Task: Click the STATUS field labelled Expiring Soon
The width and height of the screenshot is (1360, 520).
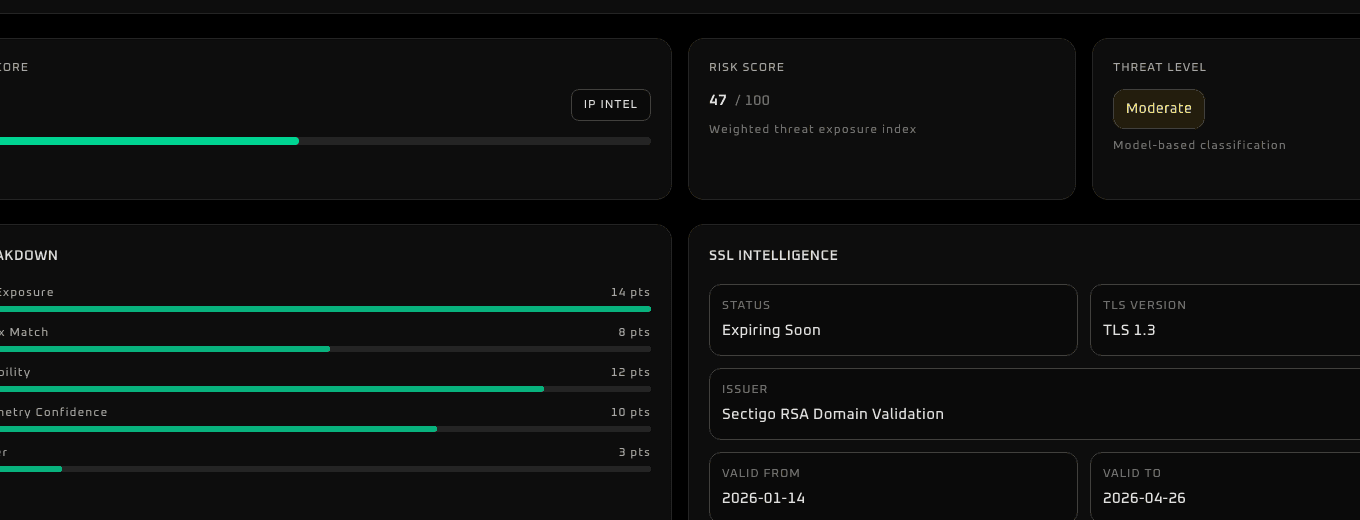Action: coord(893,320)
